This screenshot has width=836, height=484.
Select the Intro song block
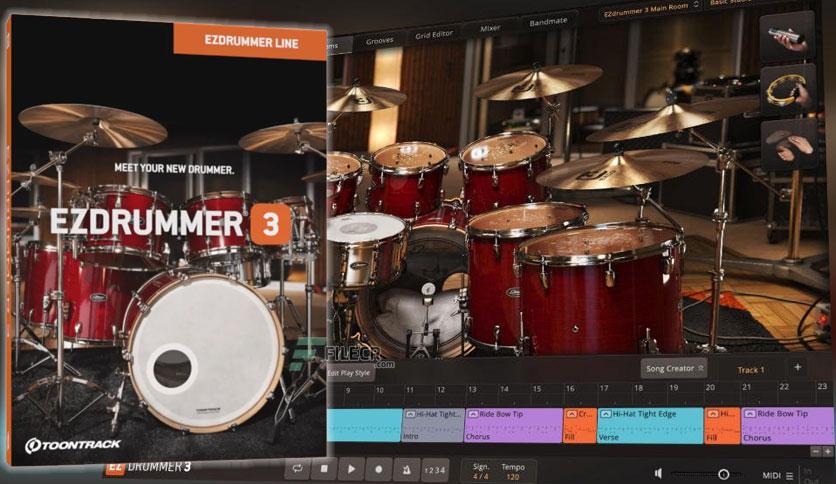pos(433,425)
